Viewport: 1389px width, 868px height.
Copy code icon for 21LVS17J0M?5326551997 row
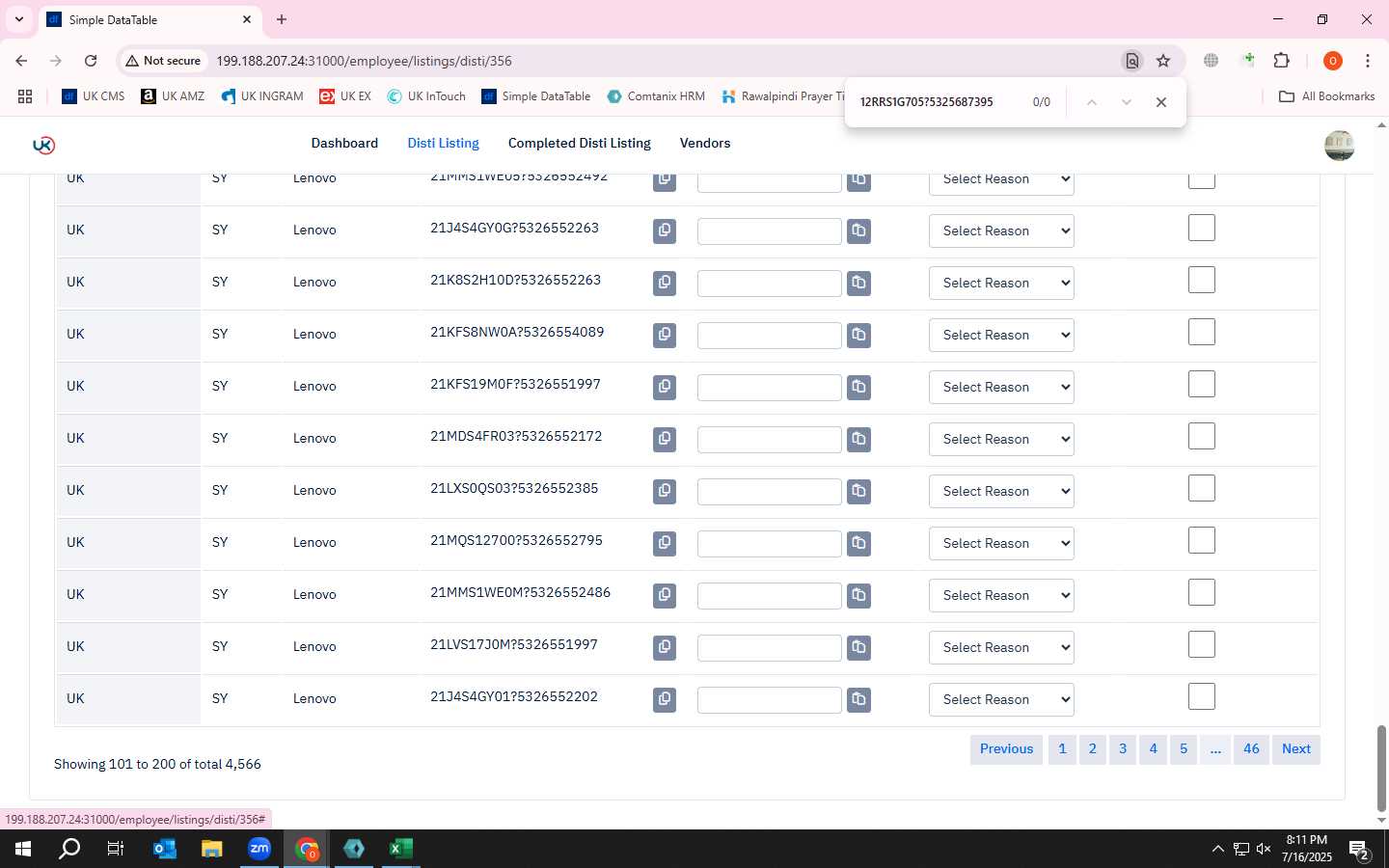(665, 647)
